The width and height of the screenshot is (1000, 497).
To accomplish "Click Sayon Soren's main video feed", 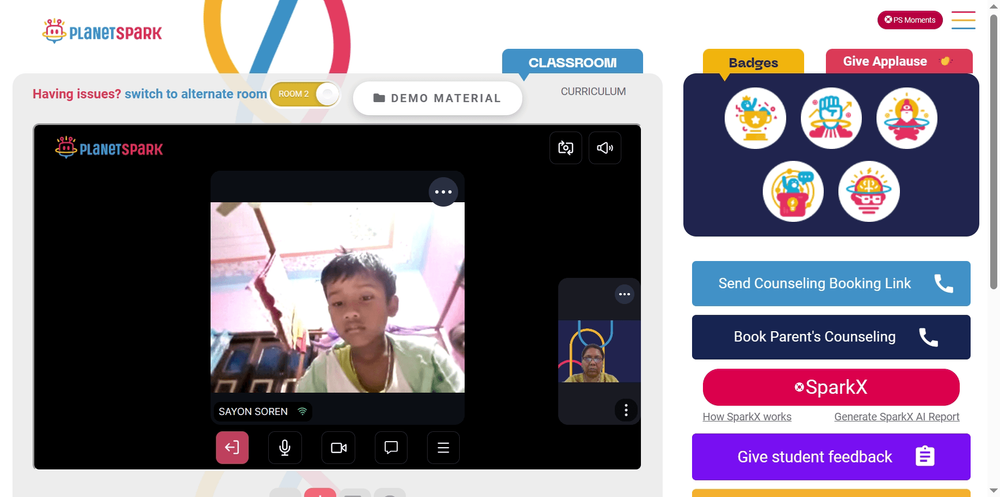I will click(337, 297).
